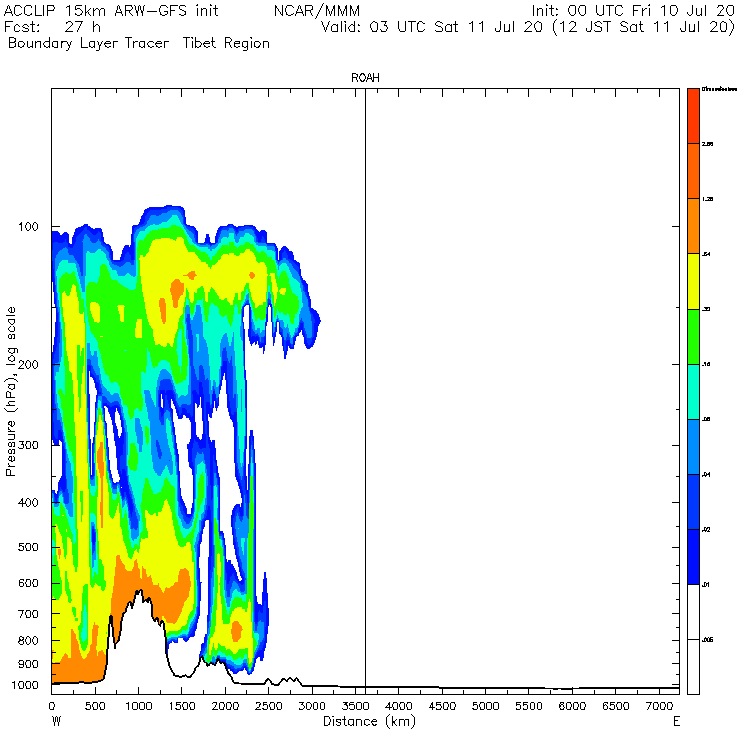Viewport: 740px width, 740px height.
Task: Click the '500' pressure tick label
Action: [28, 547]
